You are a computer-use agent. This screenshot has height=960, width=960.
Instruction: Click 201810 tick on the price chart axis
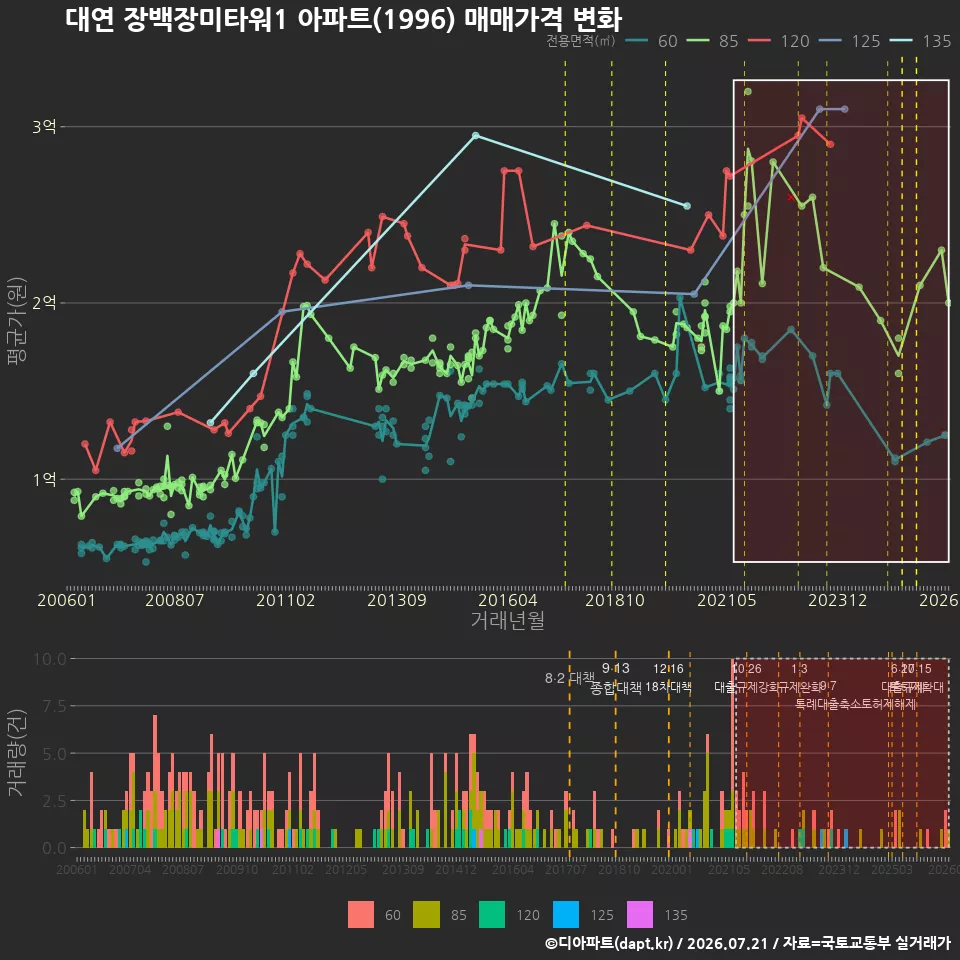point(615,600)
